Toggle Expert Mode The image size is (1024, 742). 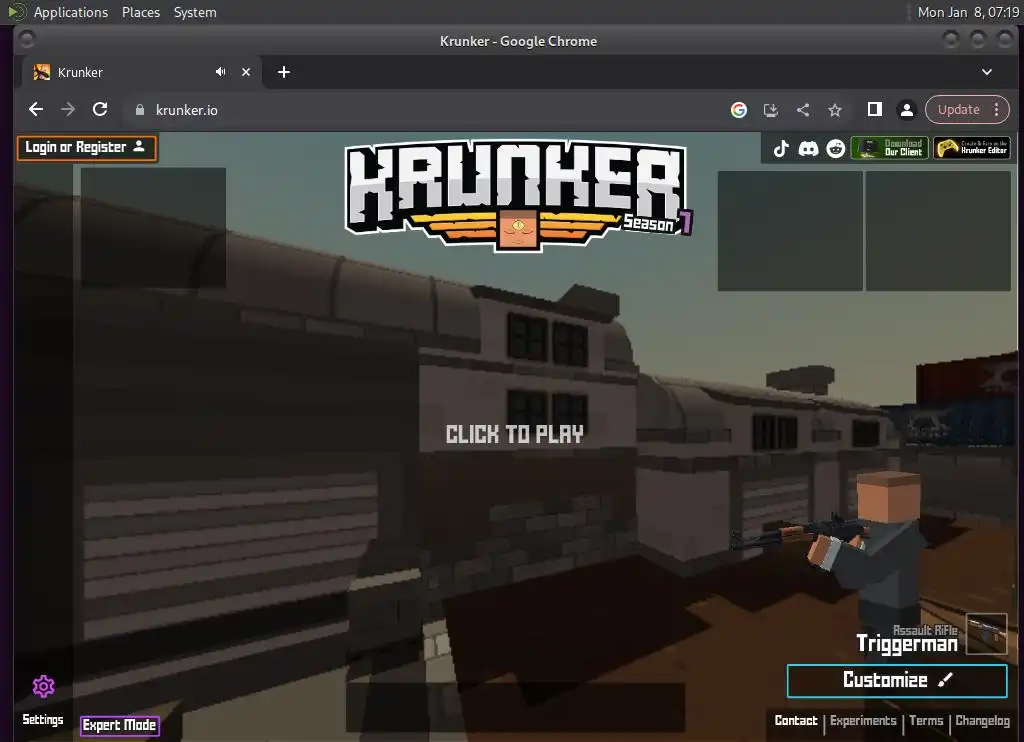[x=120, y=725]
